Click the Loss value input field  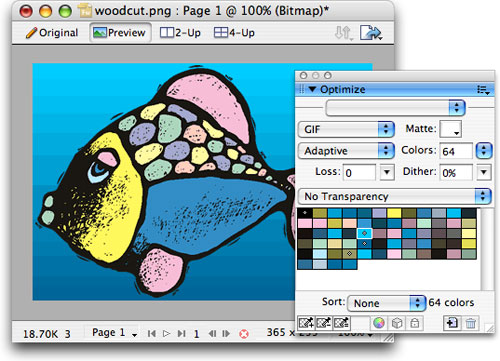[x=359, y=173]
